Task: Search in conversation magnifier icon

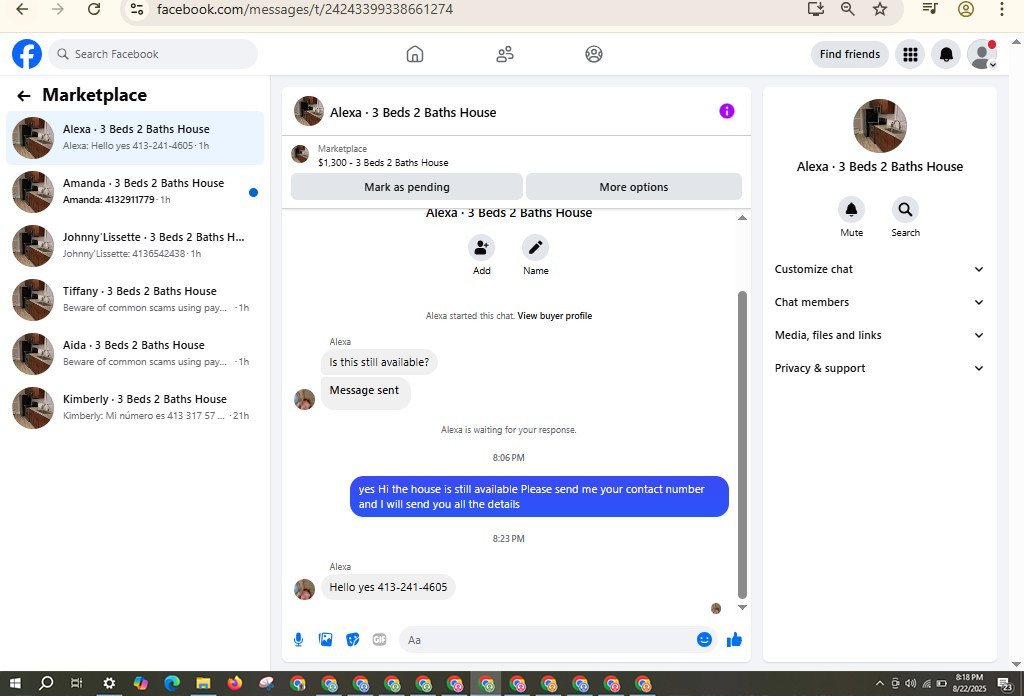Action: tap(905, 210)
